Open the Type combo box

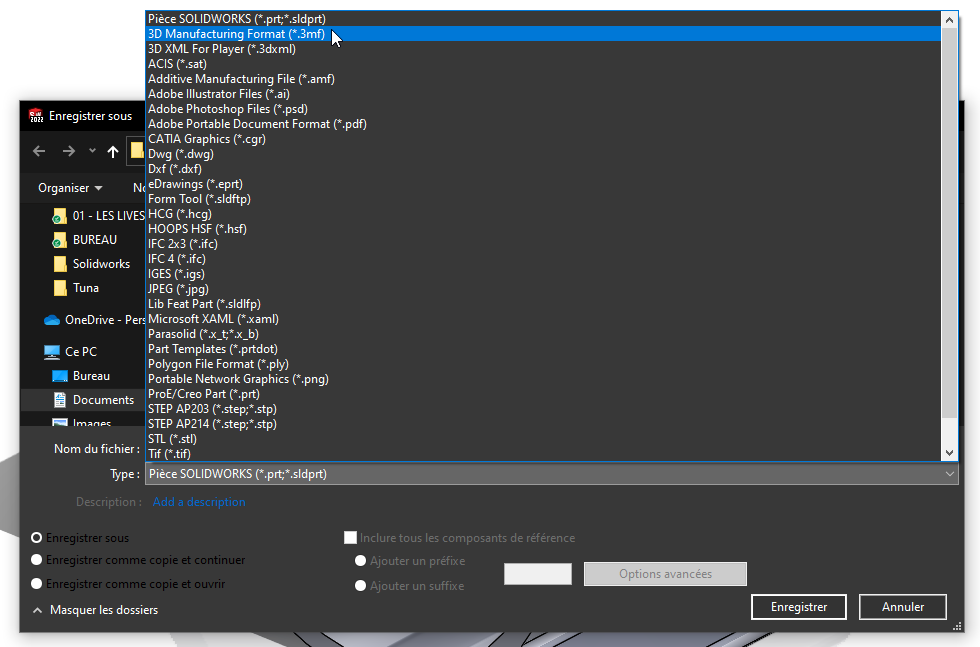[x=551, y=474]
